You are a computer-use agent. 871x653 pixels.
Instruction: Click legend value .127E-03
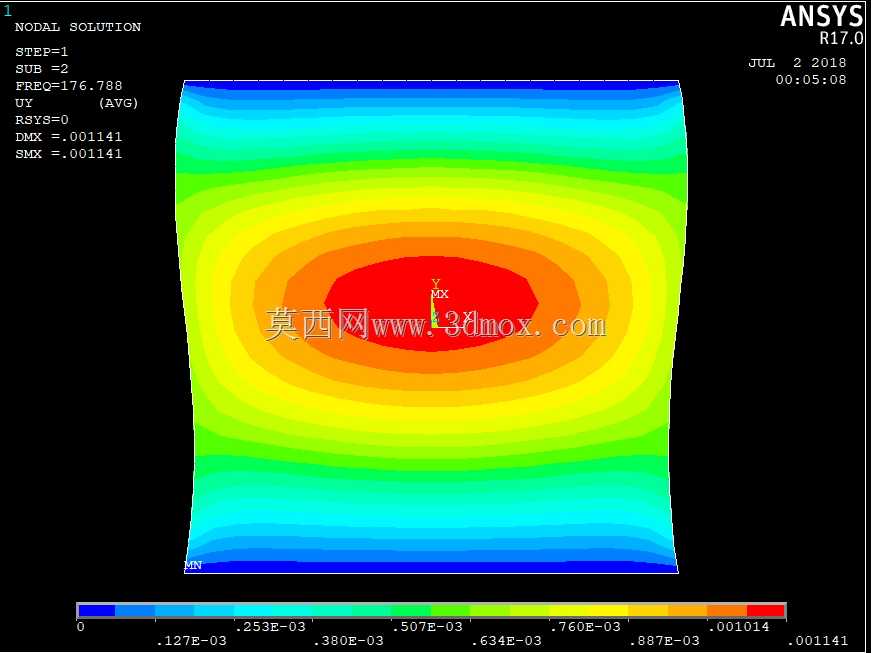[192, 641]
